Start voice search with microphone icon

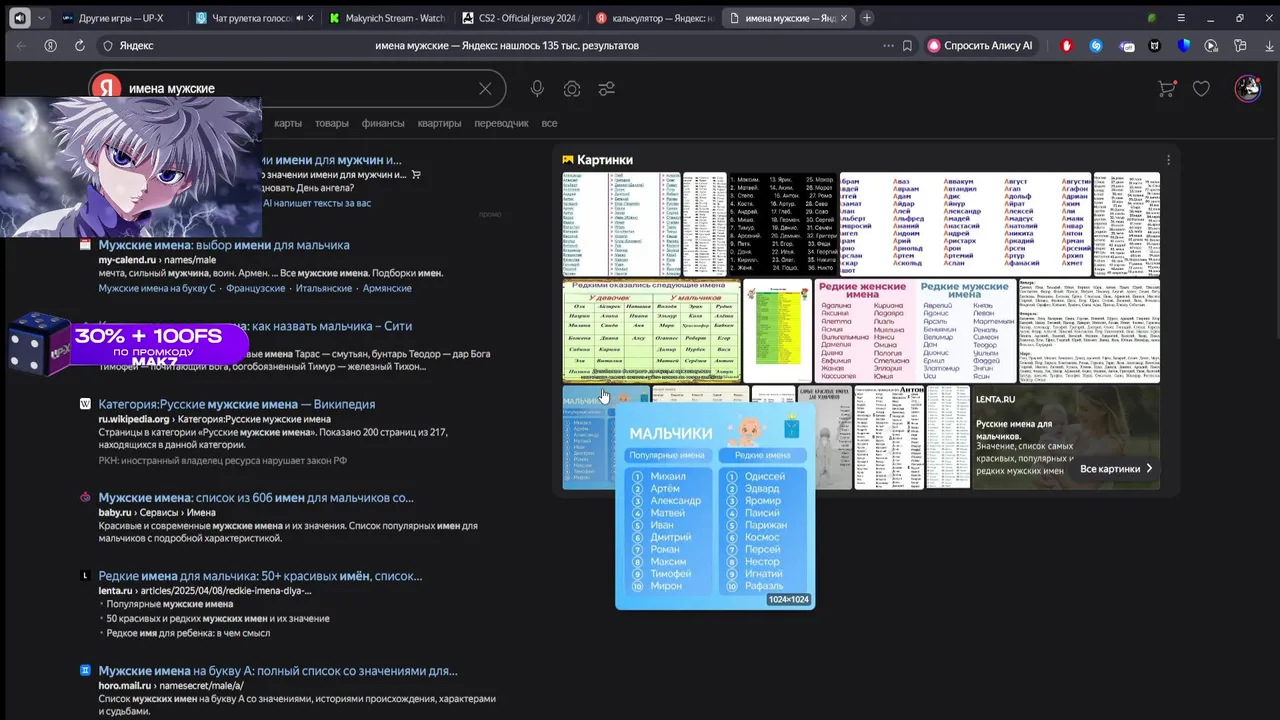pos(537,89)
